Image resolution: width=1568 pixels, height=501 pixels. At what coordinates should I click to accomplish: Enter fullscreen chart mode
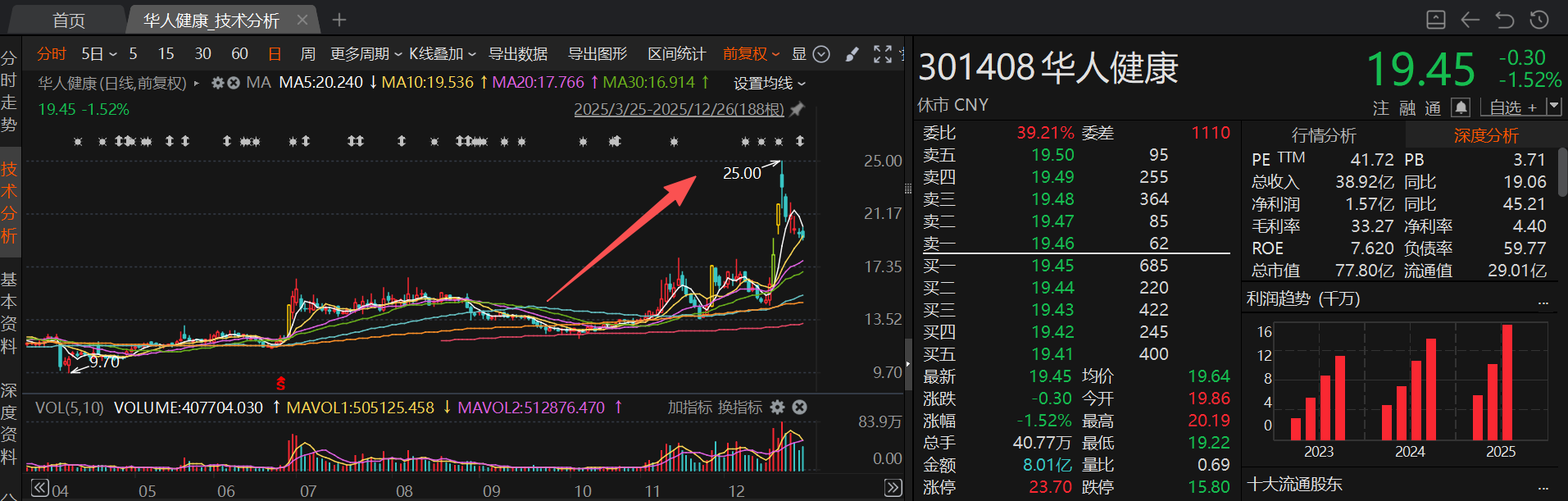(x=883, y=54)
